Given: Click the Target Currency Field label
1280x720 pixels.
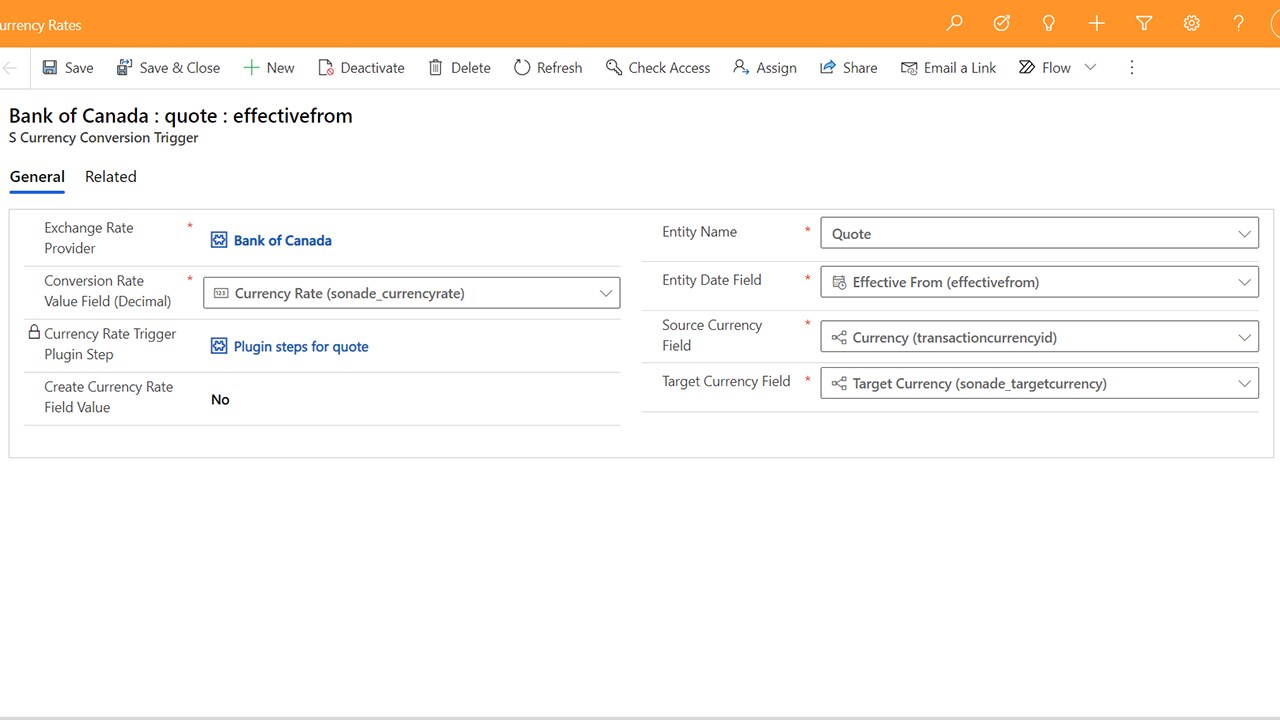Looking at the screenshot, I should [726, 381].
